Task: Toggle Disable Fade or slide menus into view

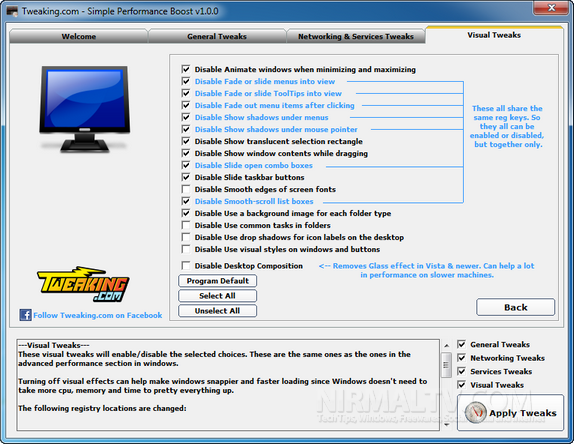Action: (x=186, y=81)
